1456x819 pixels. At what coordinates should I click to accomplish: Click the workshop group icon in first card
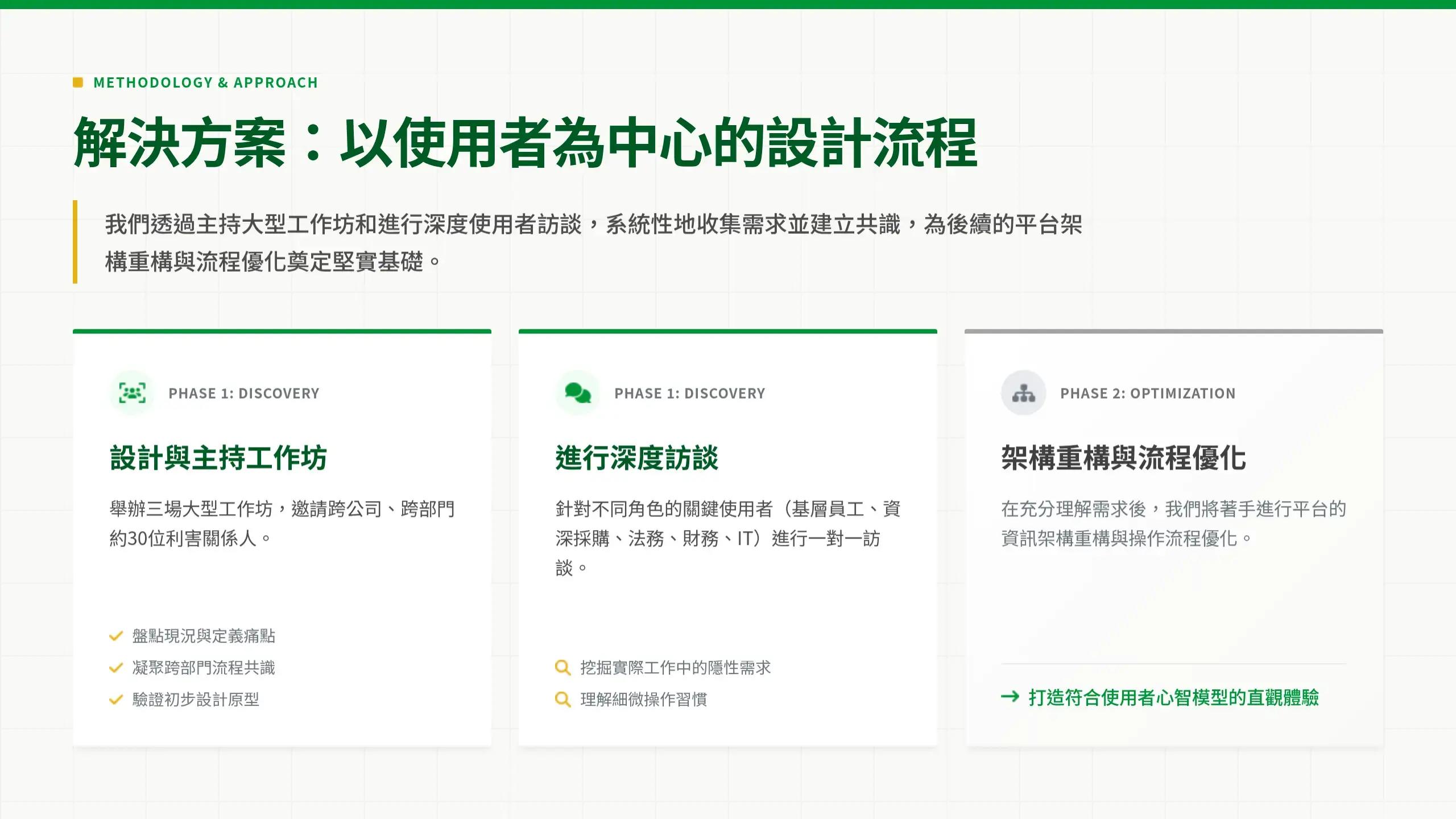pyautogui.click(x=132, y=393)
